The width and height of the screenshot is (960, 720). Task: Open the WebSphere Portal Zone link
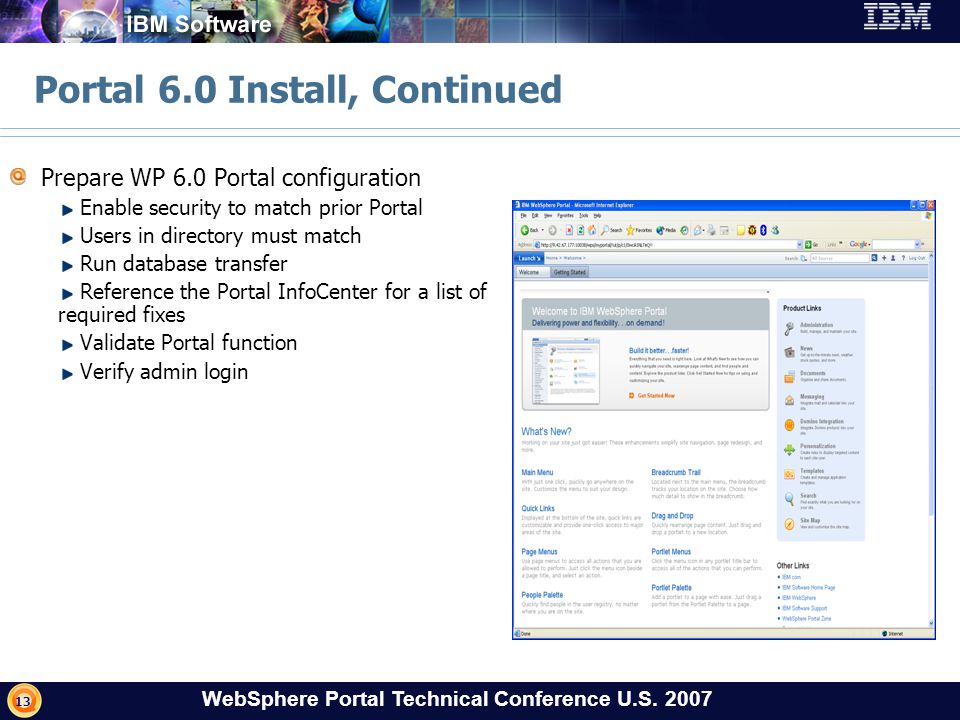(x=806, y=618)
